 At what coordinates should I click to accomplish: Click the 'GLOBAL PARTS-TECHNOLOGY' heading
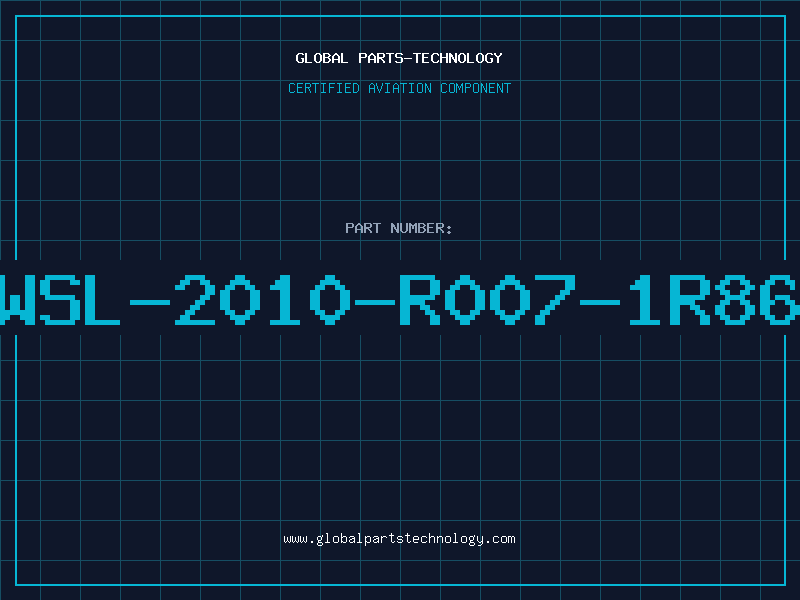tap(399, 58)
